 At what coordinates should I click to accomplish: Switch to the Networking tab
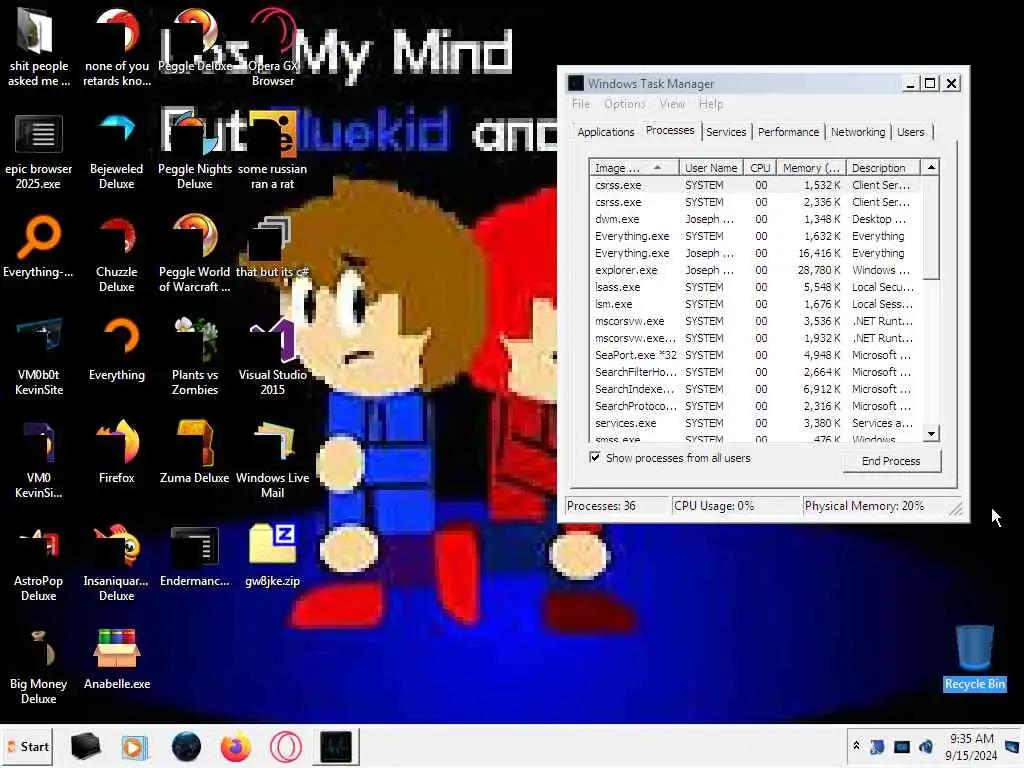point(858,132)
